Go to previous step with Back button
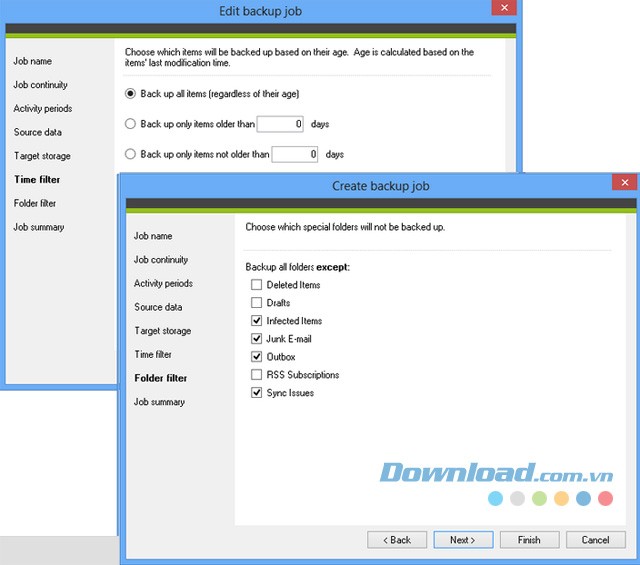The image size is (640, 565). tap(396, 540)
